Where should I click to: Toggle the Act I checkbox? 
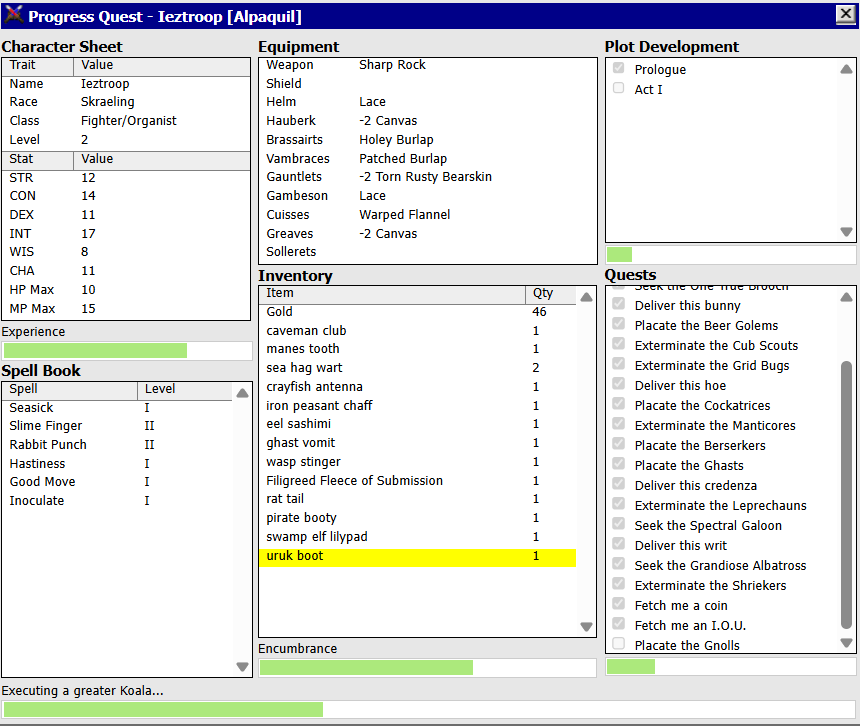click(x=619, y=88)
